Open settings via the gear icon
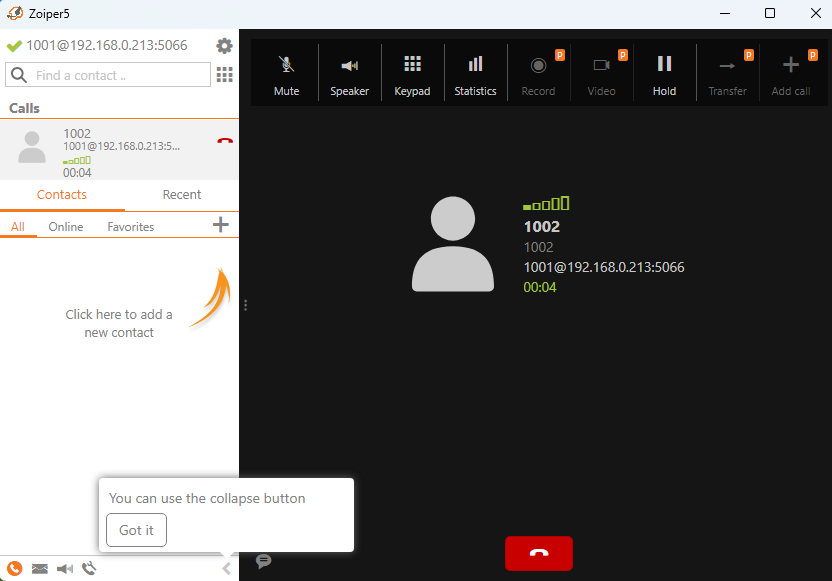Viewport: 832px width, 581px height. point(225,46)
